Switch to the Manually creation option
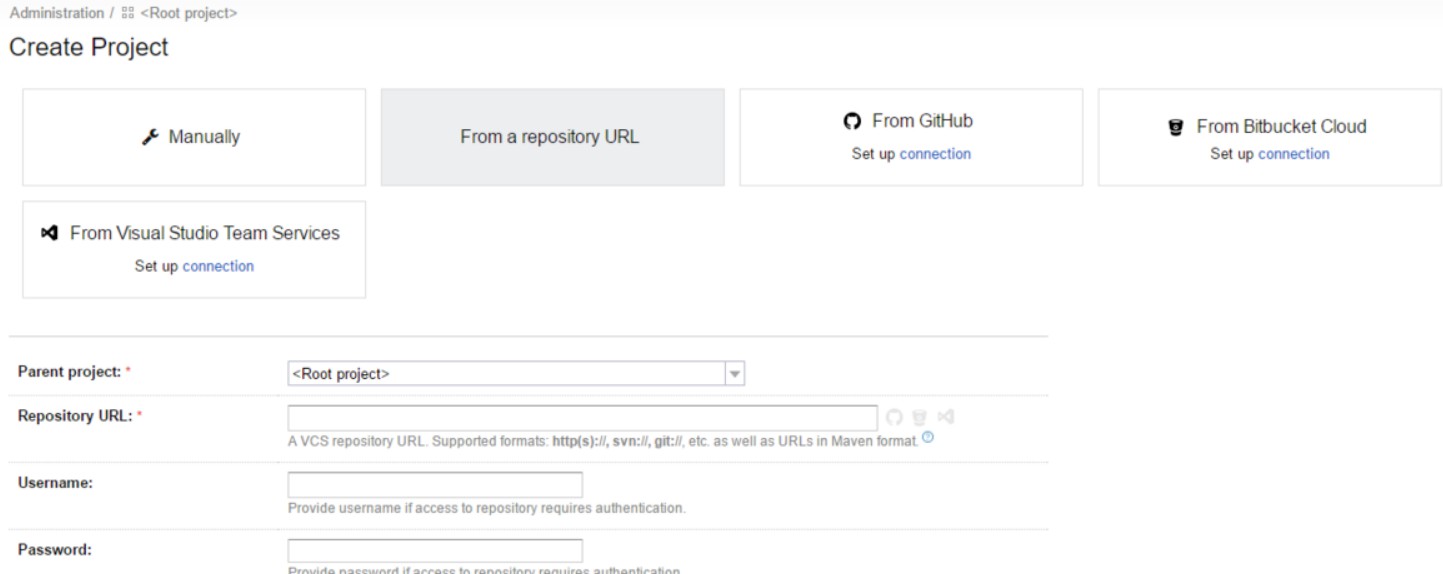The height and width of the screenshot is (574, 1443). pyautogui.click(x=194, y=137)
